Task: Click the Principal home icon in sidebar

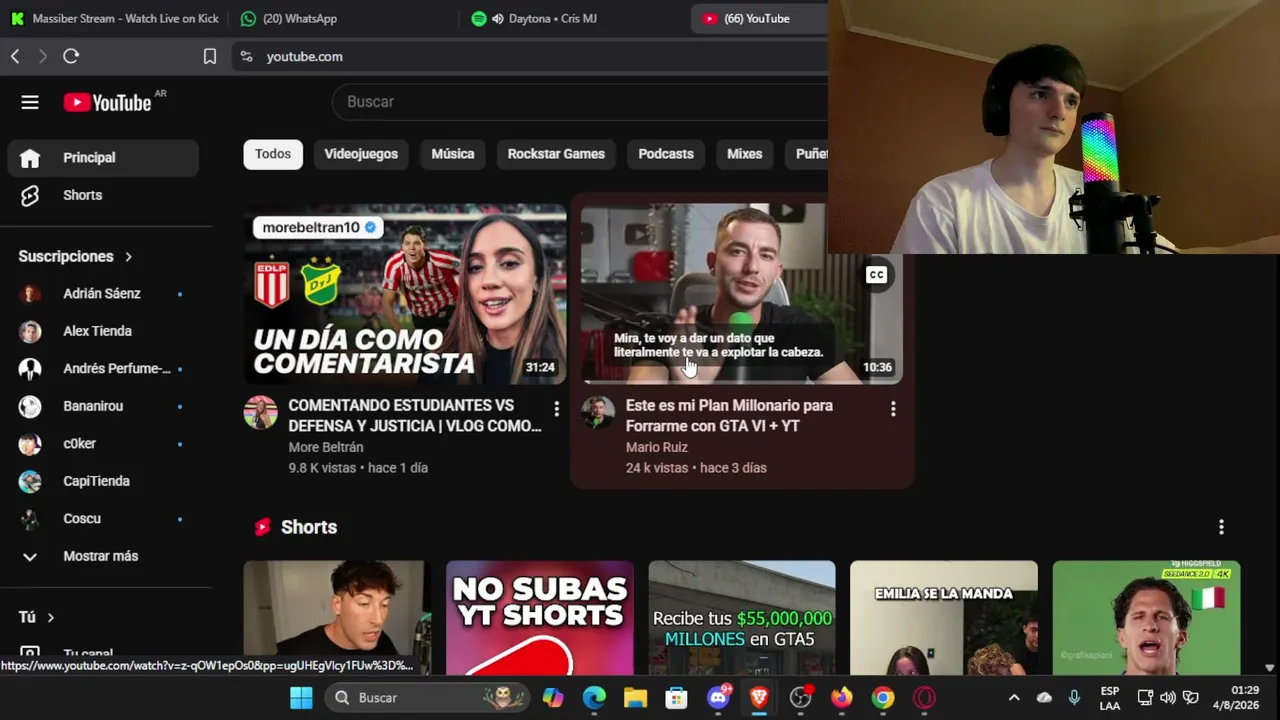Action: pyautogui.click(x=30, y=158)
